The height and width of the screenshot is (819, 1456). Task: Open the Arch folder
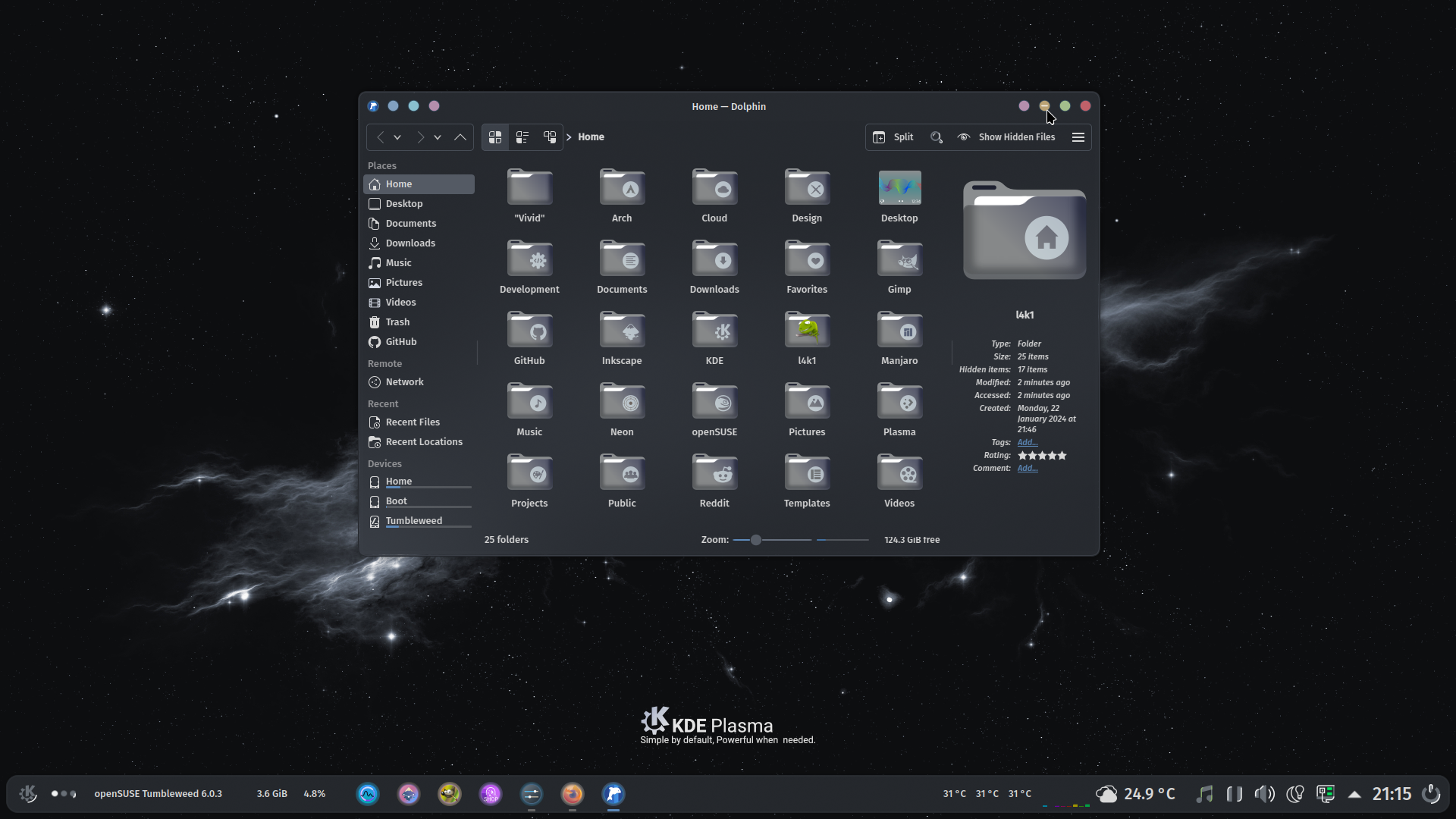coord(622,196)
